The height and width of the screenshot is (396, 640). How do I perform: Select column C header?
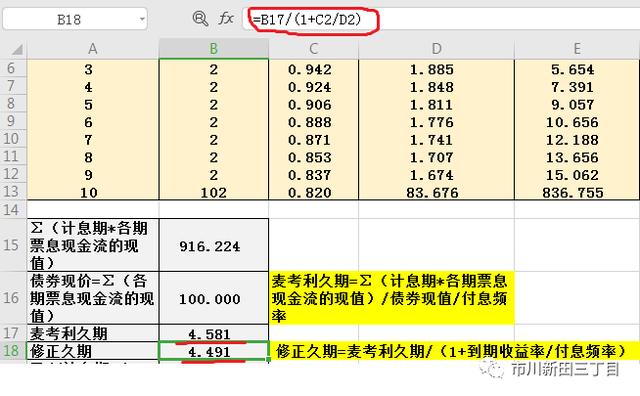313,49
